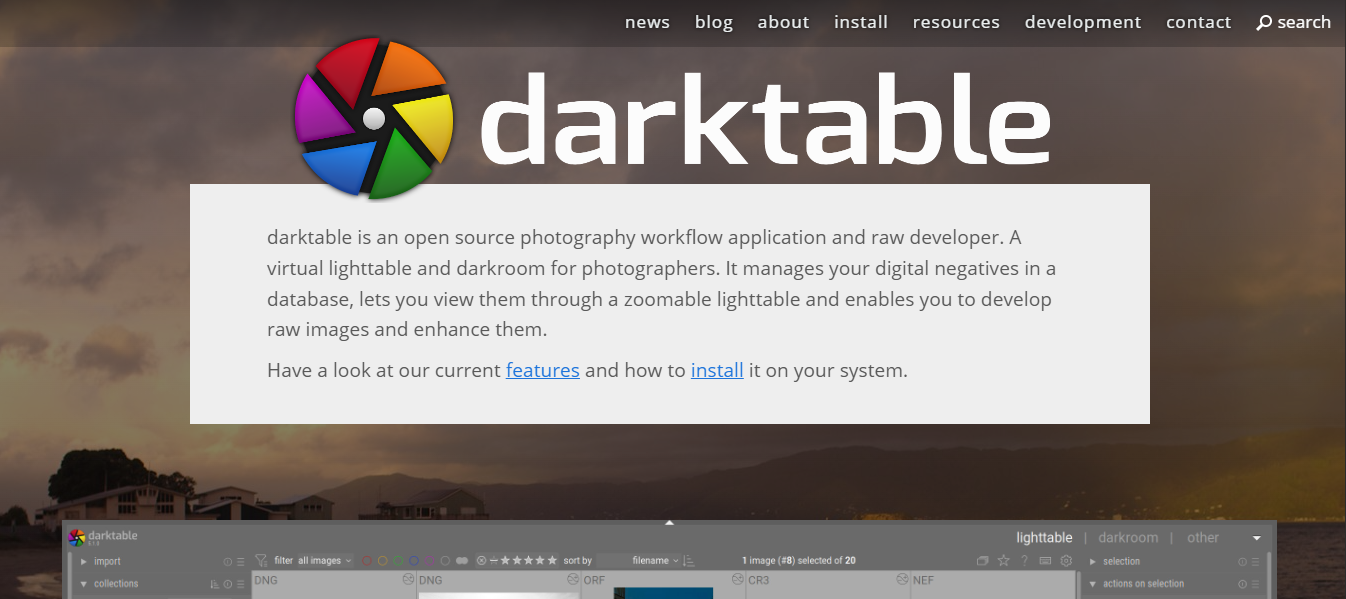Open the contact page
1346x599 pixels.
pyautogui.click(x=1198, y=22)
